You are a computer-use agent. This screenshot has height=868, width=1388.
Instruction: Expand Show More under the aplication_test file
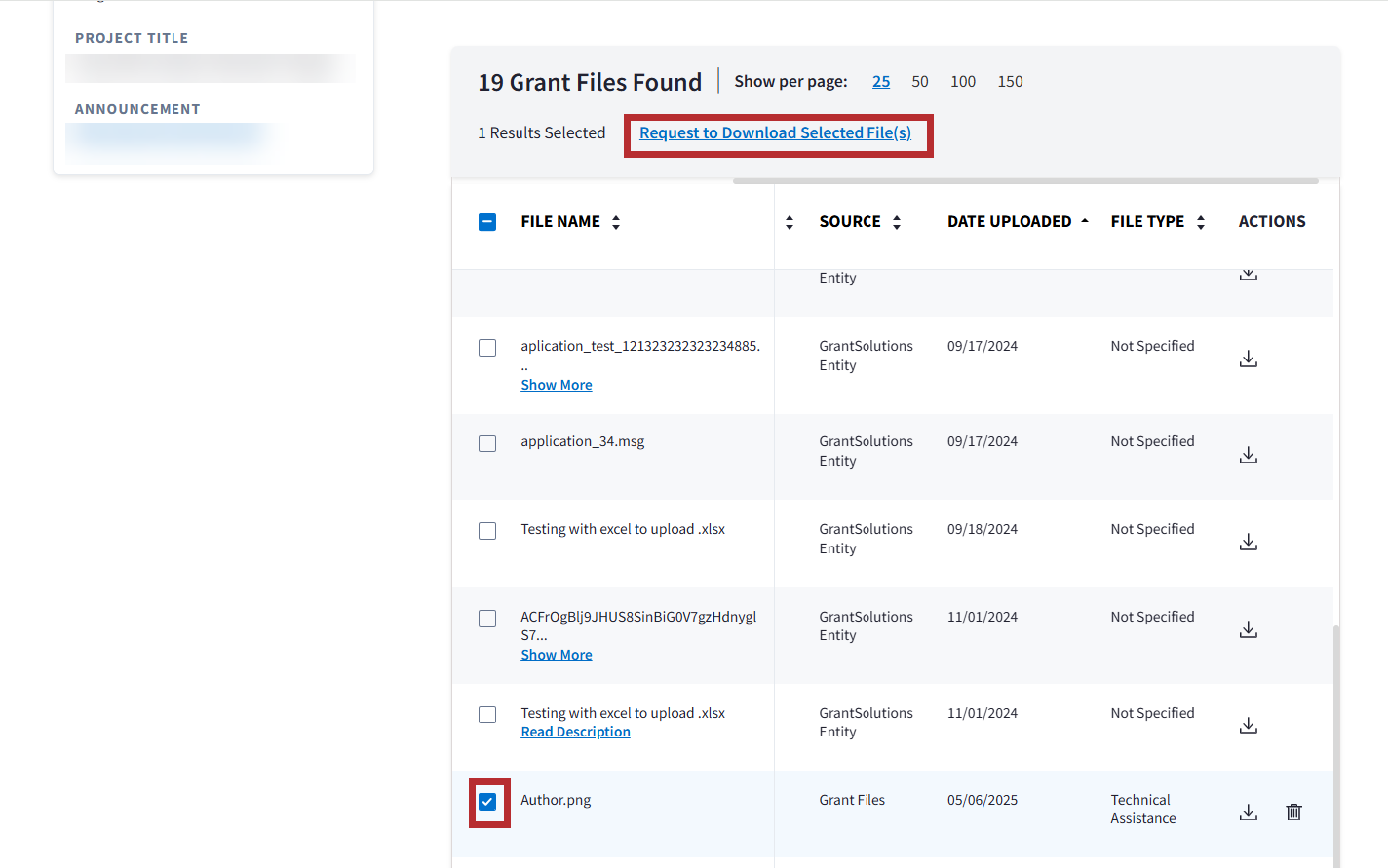[556, 386]
